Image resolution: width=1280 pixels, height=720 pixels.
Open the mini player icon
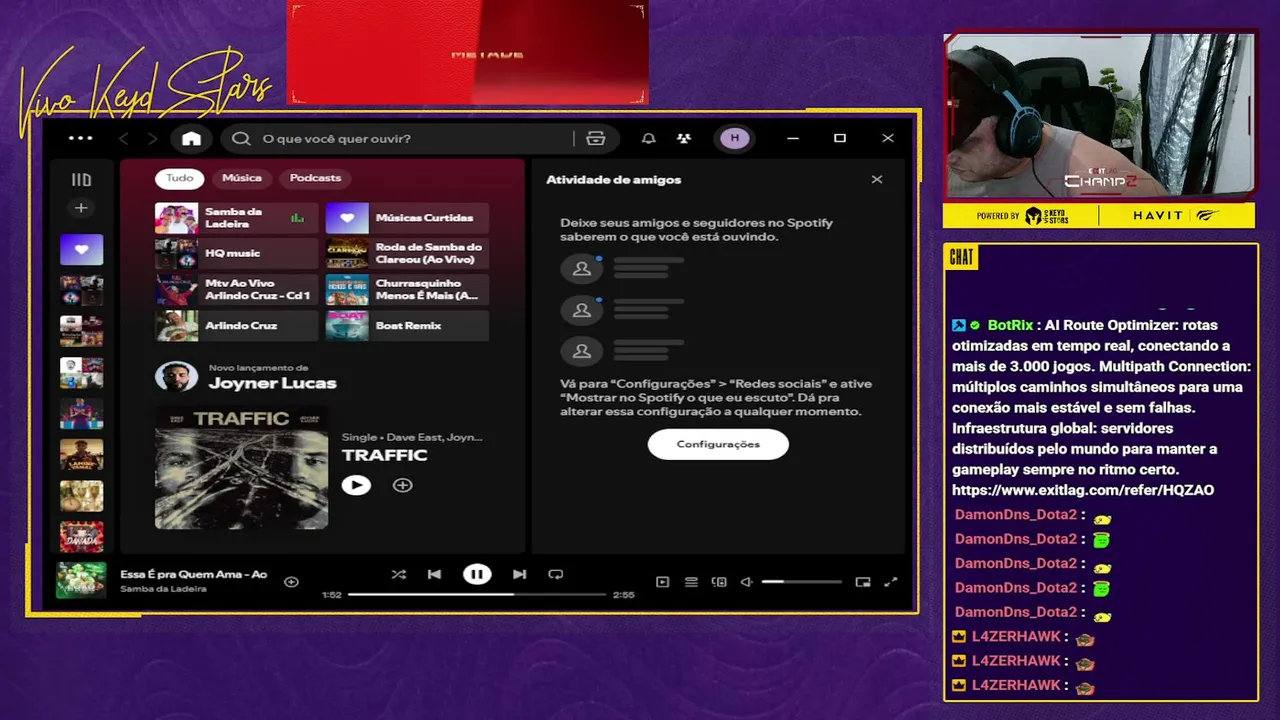click(863, 582)
